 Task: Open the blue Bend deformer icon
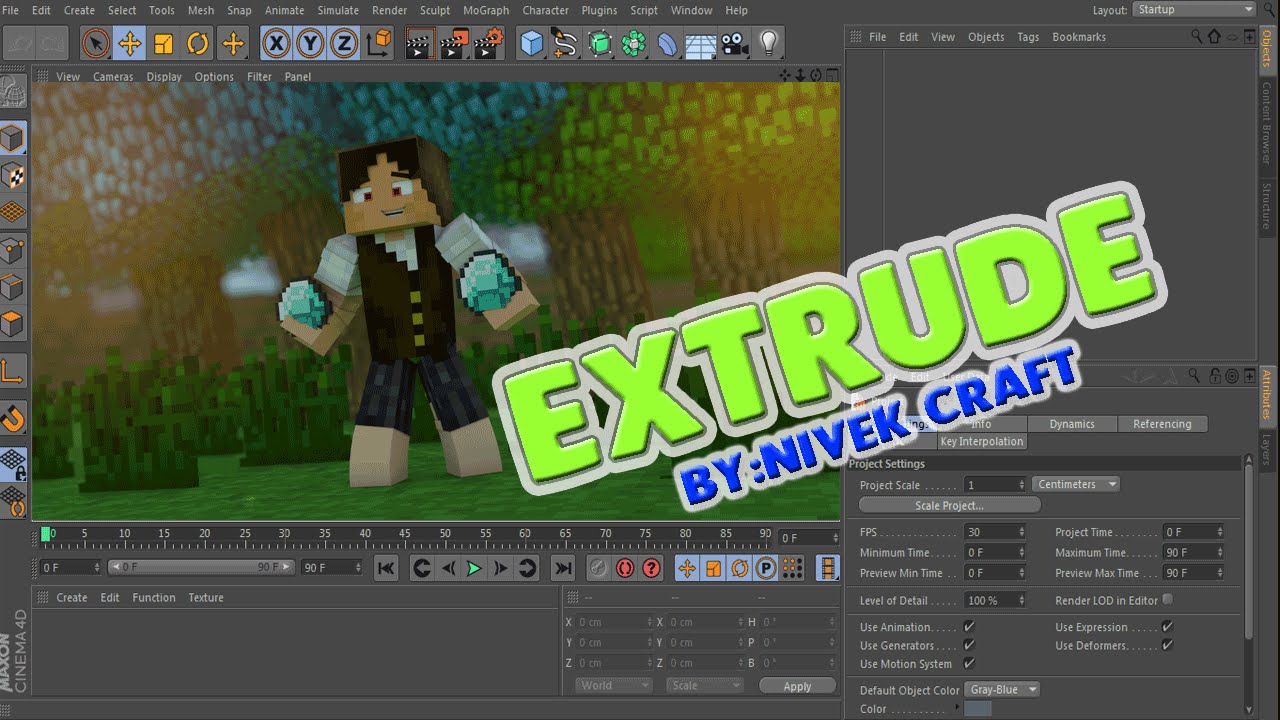pos(668,43)
